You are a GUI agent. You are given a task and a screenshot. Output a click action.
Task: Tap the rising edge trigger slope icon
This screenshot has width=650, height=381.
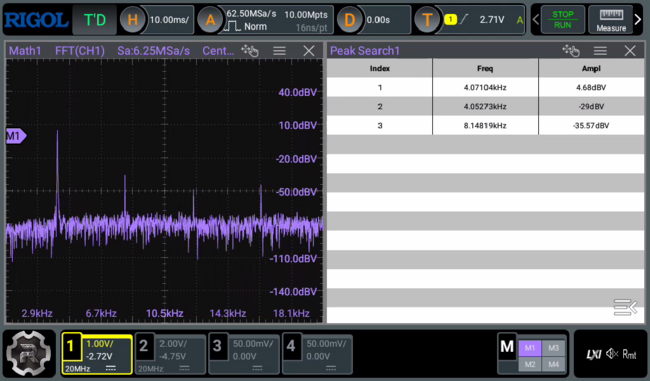click(464, 19)
